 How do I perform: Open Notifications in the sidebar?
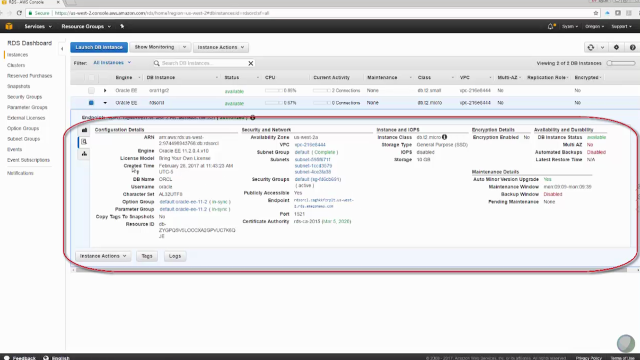tap(20, 173)
